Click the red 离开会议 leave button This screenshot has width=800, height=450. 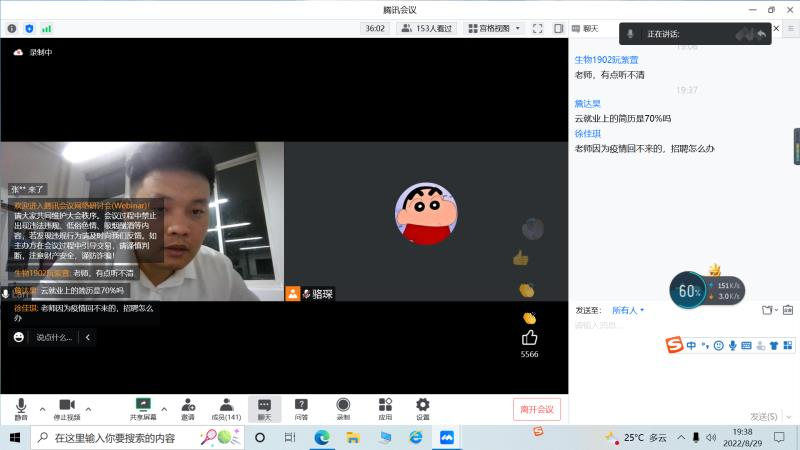[x=538, y=409]
